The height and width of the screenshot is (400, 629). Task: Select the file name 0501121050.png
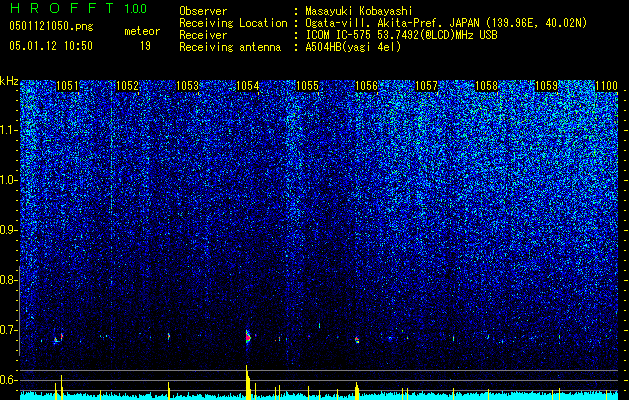[x=51, y=26]
